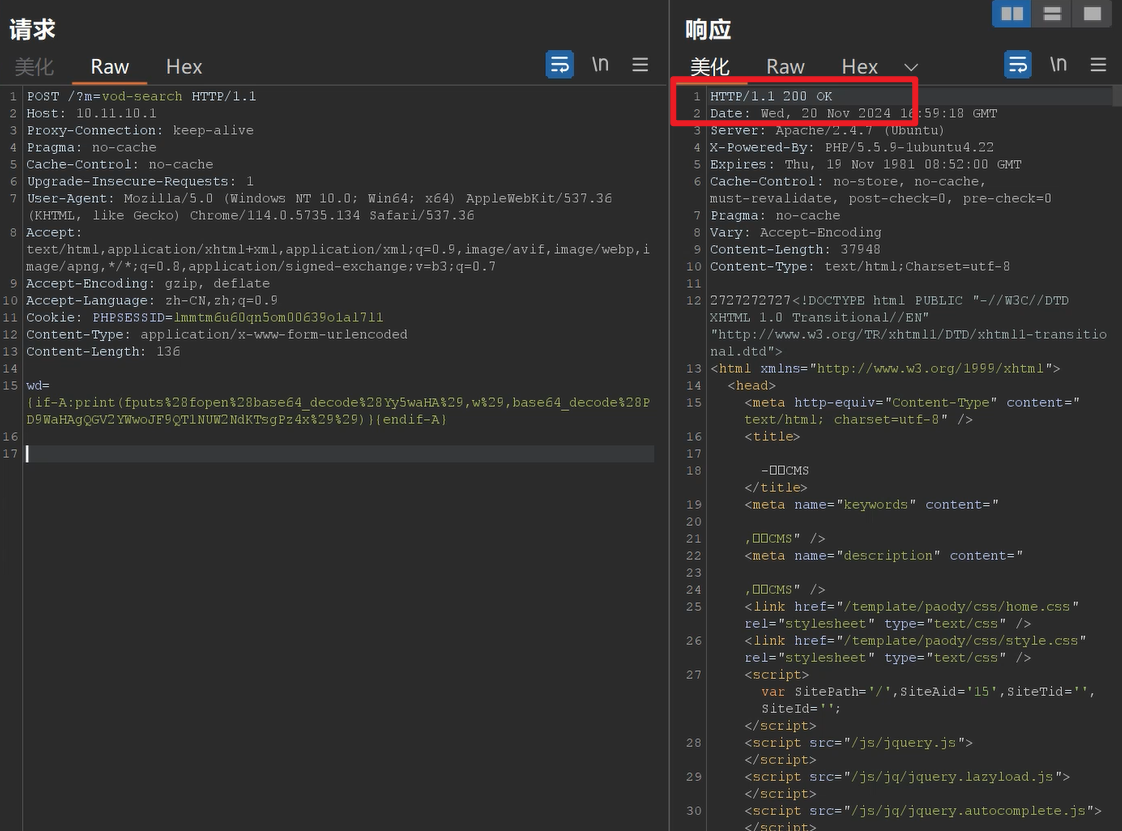
Task: Click jquery.lazyload.js script src line
Action: point(907,777)
